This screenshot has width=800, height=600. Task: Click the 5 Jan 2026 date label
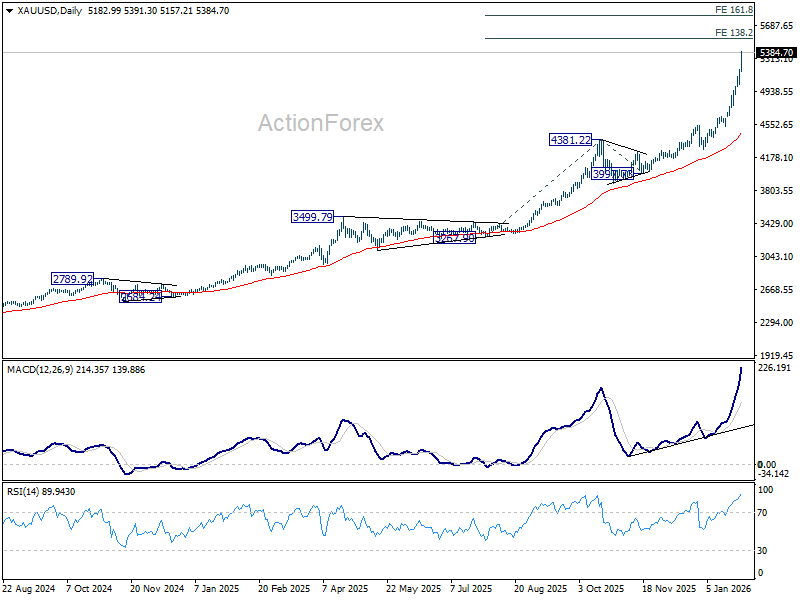[730, 590]
